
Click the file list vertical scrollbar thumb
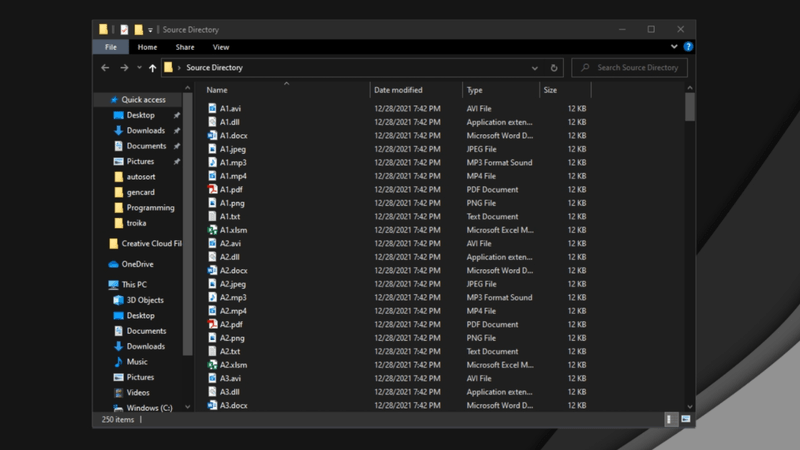pyautogui.click(x=690, y=107)
